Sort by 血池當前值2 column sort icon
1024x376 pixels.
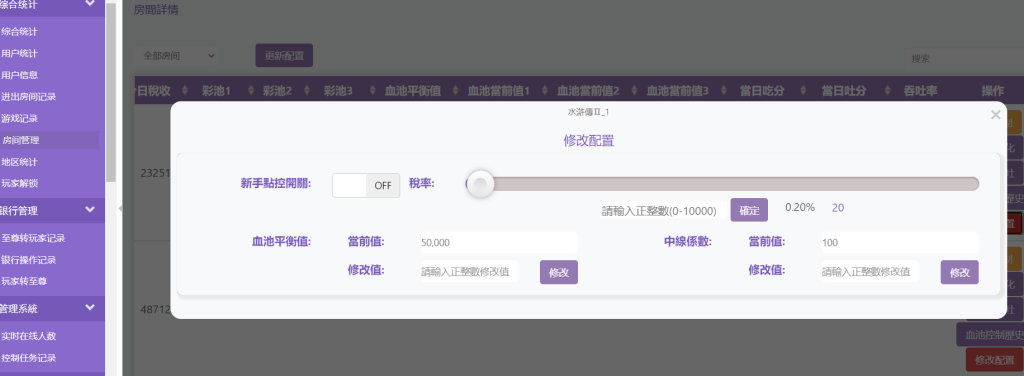click(634, 91)
